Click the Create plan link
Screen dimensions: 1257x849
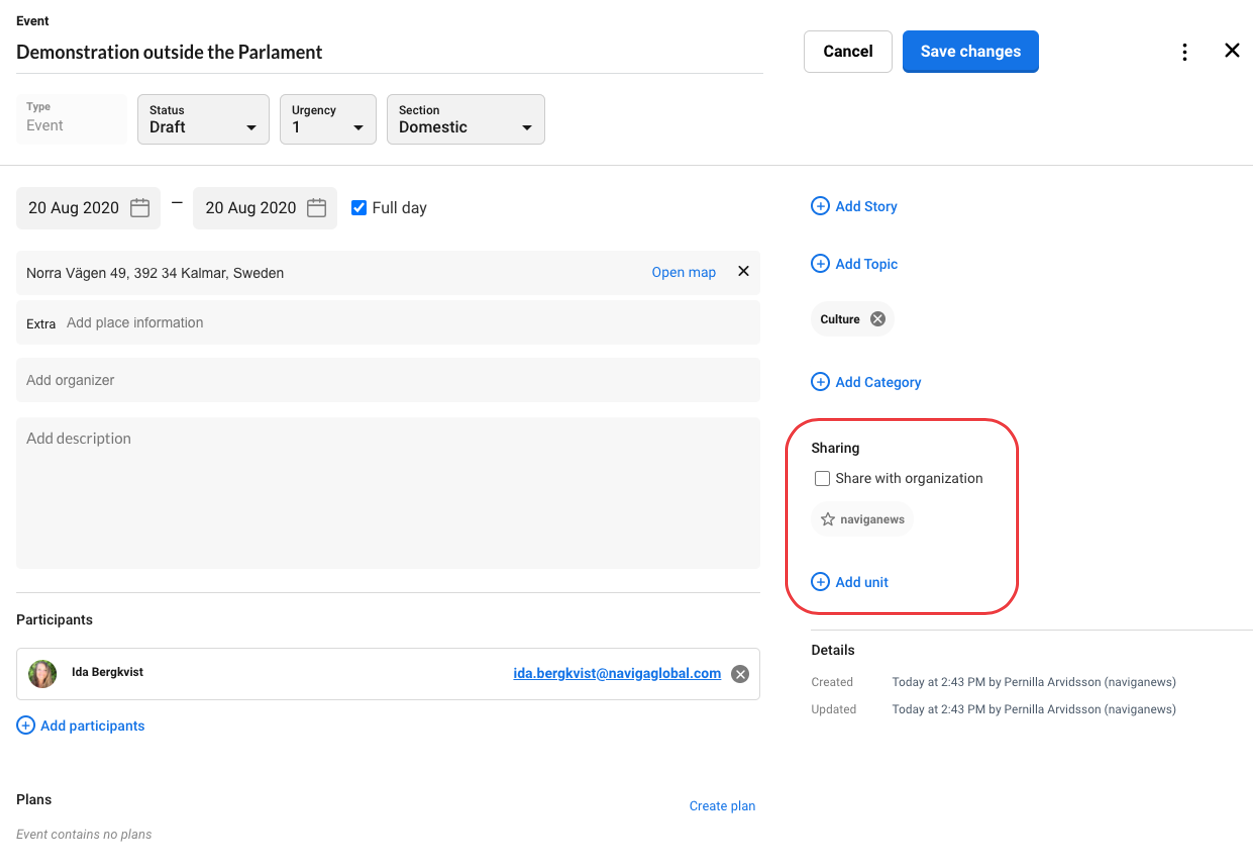[x=721, y=806]
